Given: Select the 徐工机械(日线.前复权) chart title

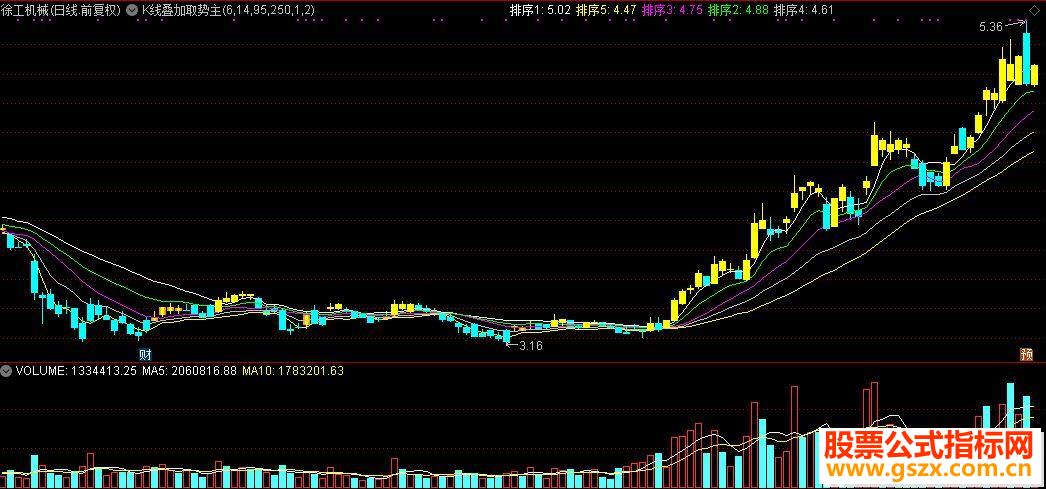Looking at the screenshot, I should click(61, 10).
